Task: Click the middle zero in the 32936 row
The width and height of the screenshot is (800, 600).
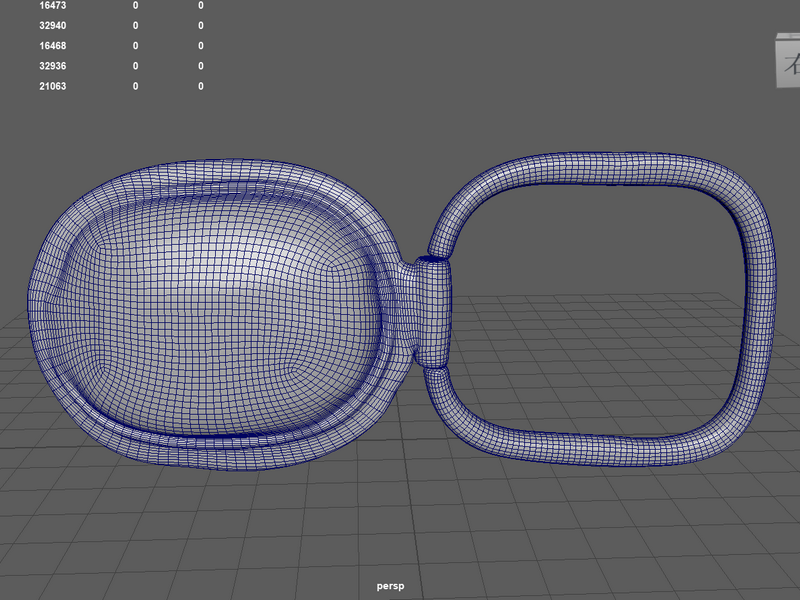Action: point(135,66)
